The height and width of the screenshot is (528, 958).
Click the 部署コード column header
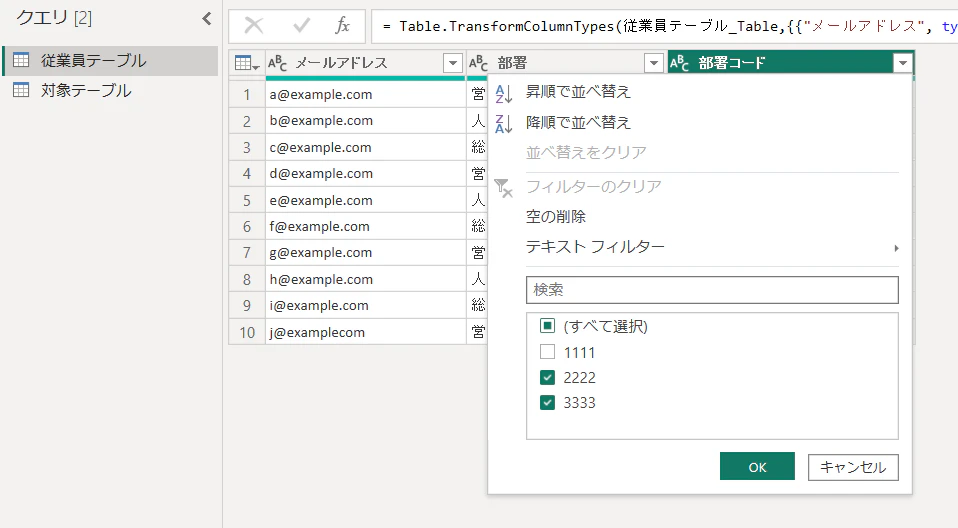pyautogui.click(x=791, y=63)
